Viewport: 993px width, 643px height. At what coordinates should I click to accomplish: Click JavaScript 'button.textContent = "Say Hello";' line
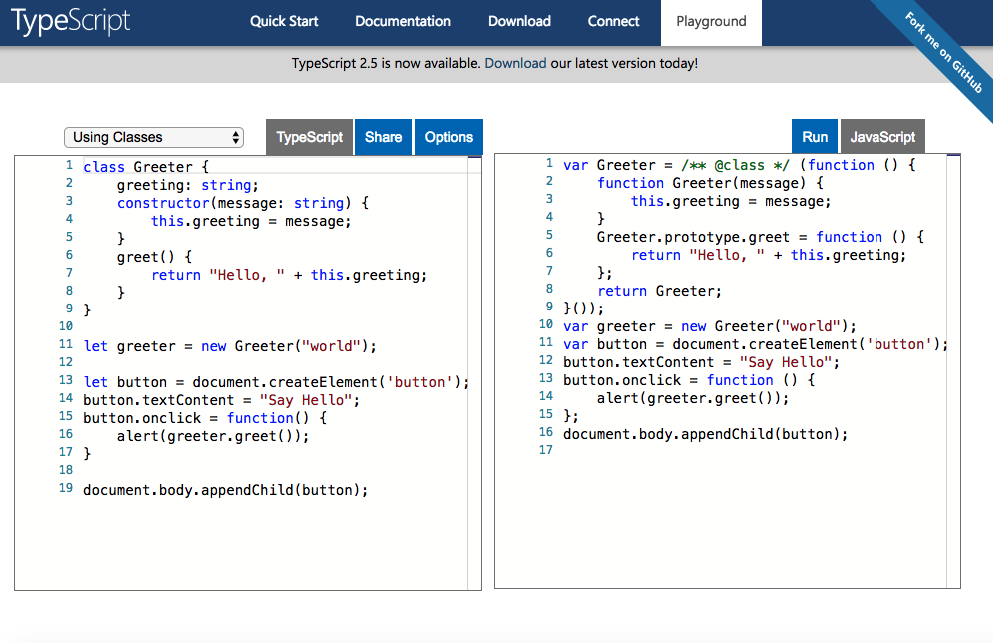[x=701, y=362]
